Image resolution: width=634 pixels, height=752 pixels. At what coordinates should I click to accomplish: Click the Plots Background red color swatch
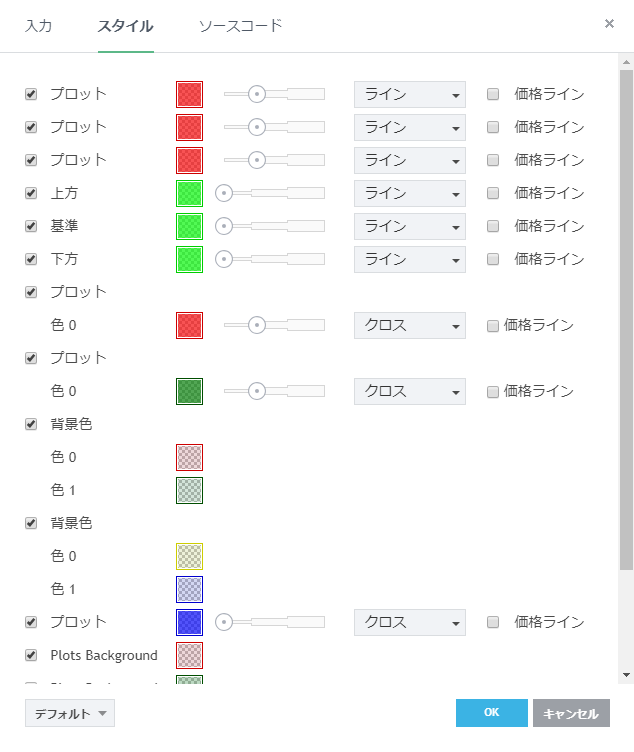point(189,655)
